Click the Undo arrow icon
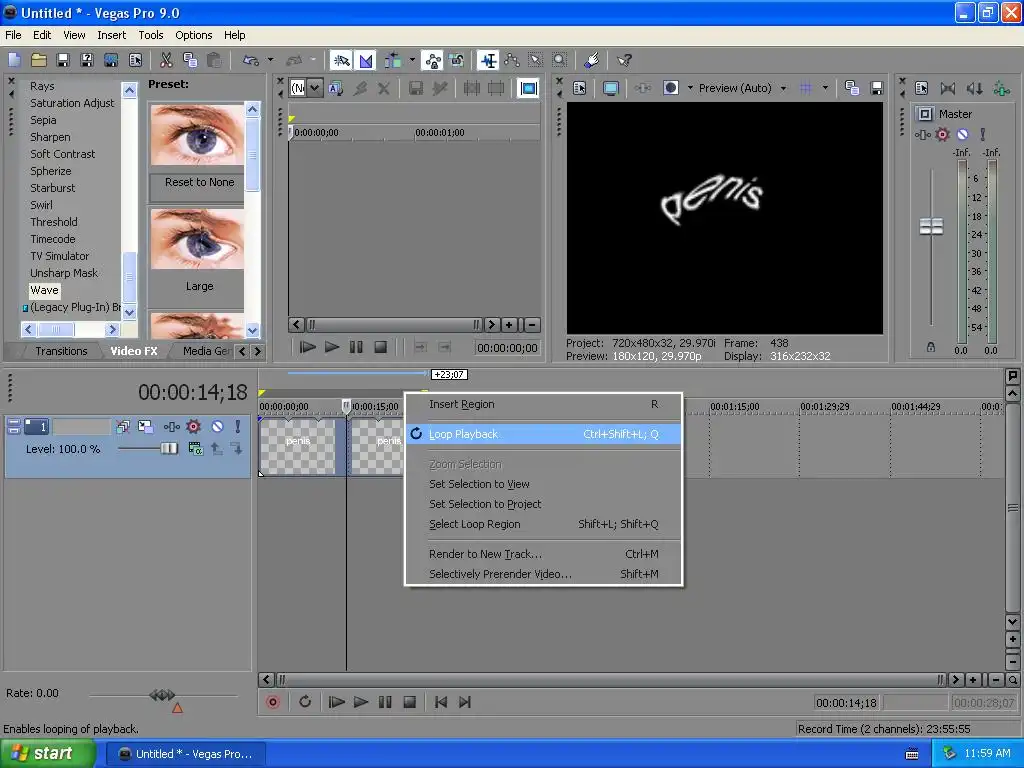 251,60
